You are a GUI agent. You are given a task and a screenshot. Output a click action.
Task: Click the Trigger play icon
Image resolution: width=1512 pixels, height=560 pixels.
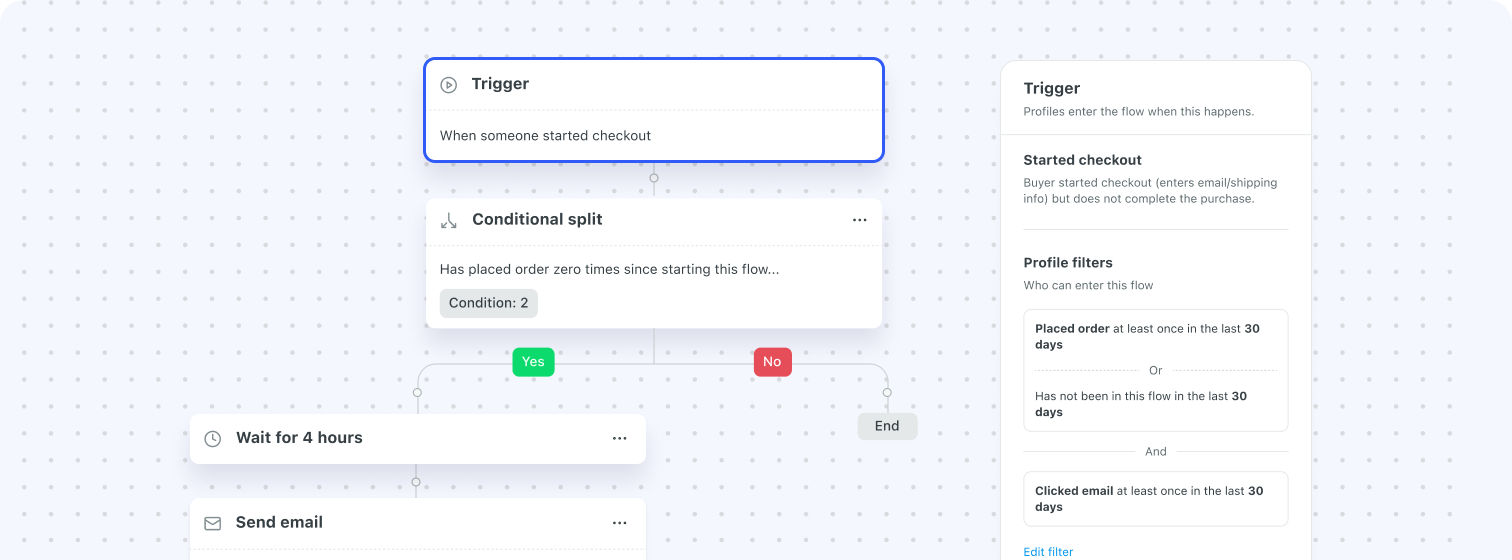click(x=449, y=85)
